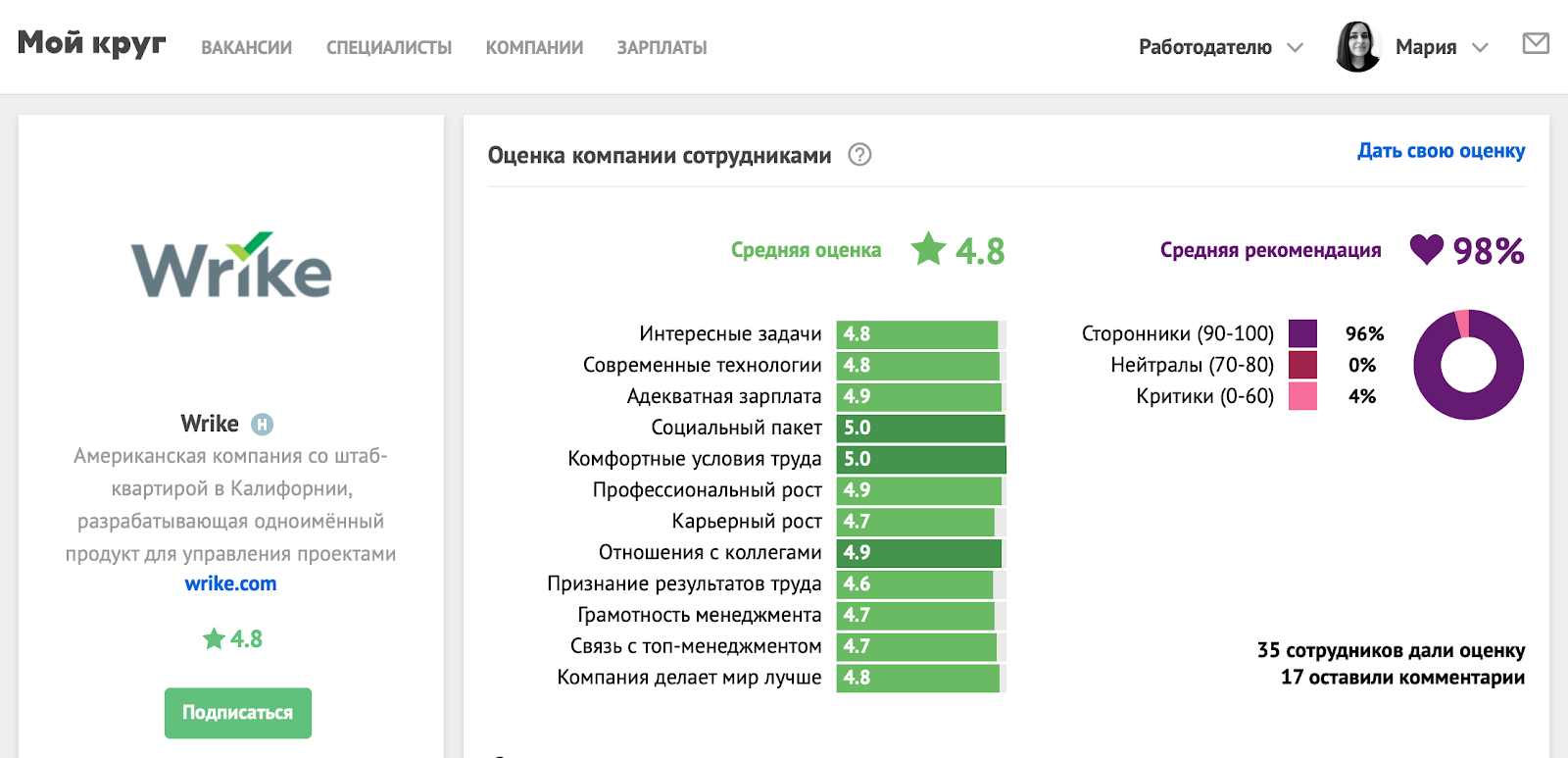Click the Социальный пакет 5.0 bar
1568x758 pixels.
[x=920, y=429]
